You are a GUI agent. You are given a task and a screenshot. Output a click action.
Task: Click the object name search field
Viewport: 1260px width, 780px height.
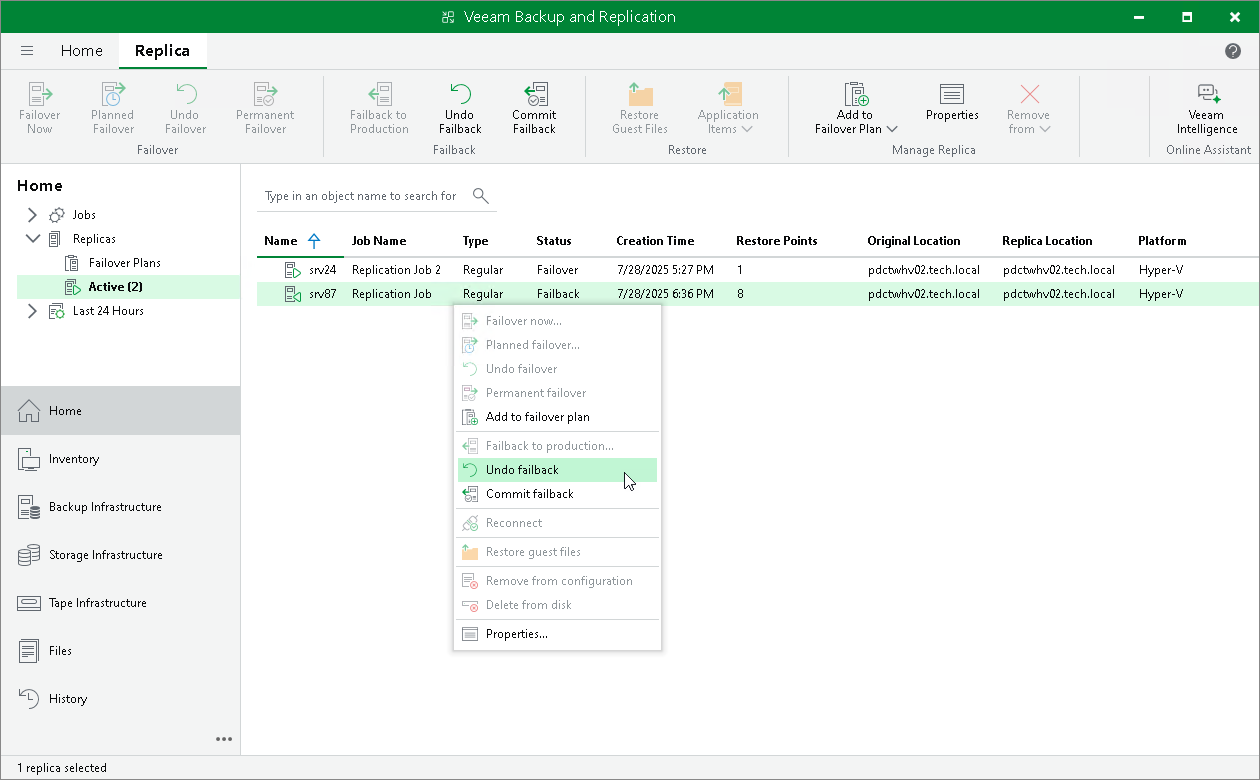[362, 196]
